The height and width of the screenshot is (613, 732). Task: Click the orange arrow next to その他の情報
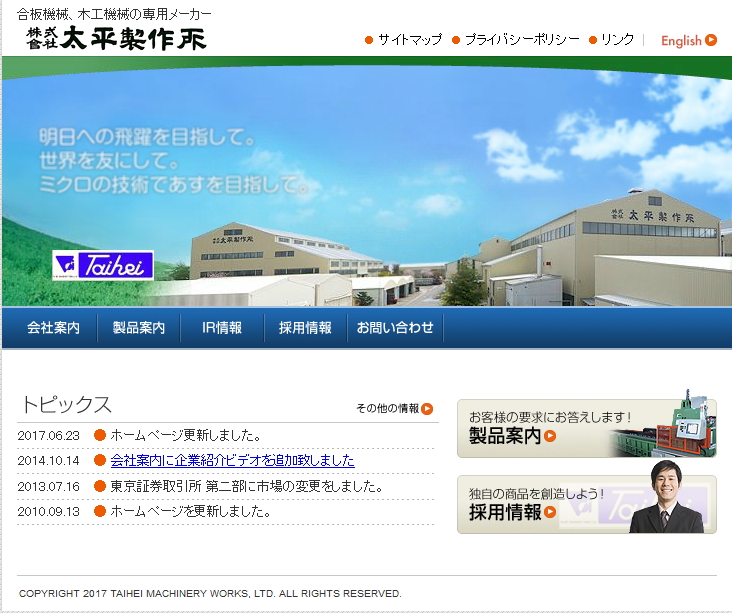[x=427, y=409]
